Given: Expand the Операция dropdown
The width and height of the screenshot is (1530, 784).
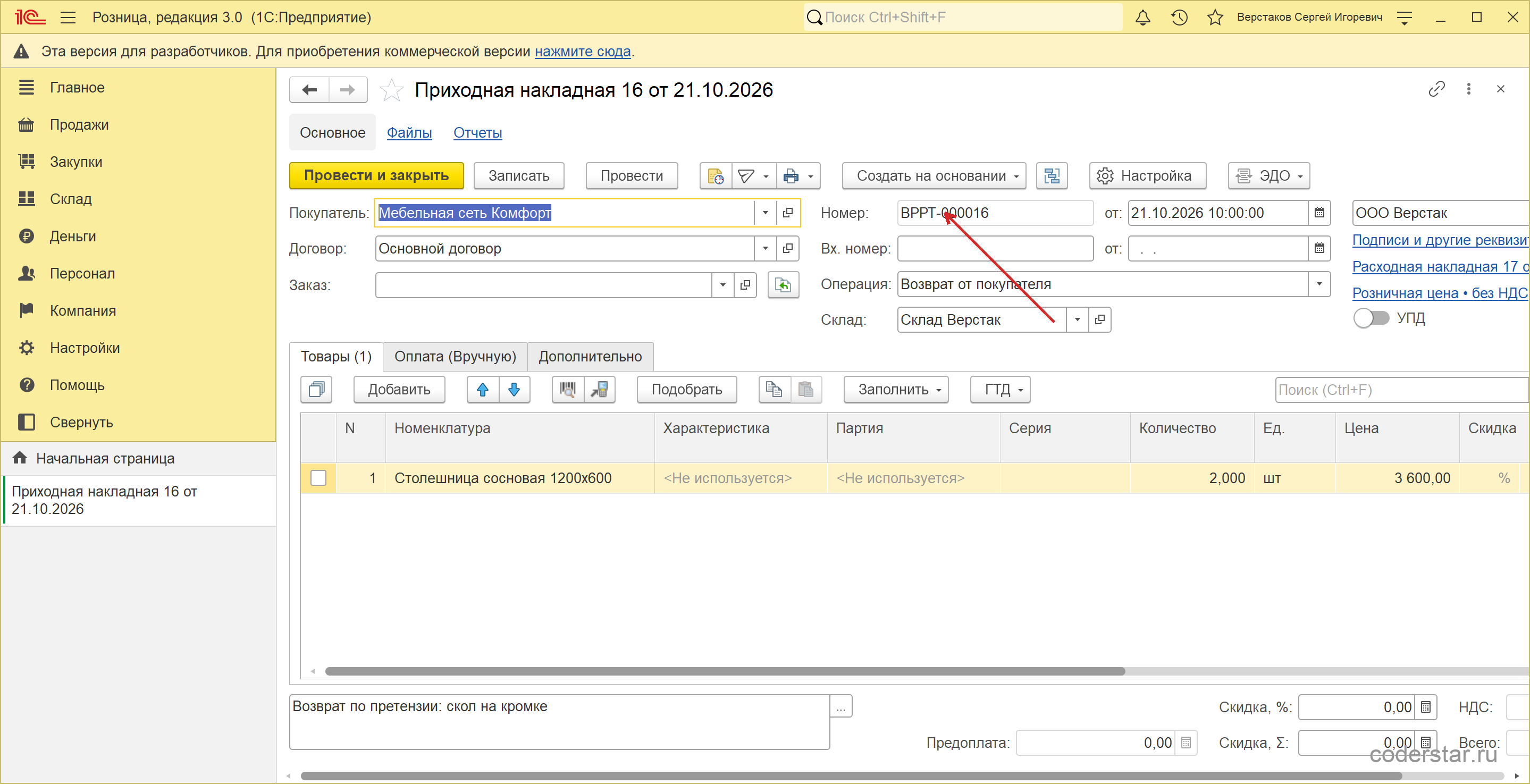Looking at the screenshot, I should [x=1319, y=284].
